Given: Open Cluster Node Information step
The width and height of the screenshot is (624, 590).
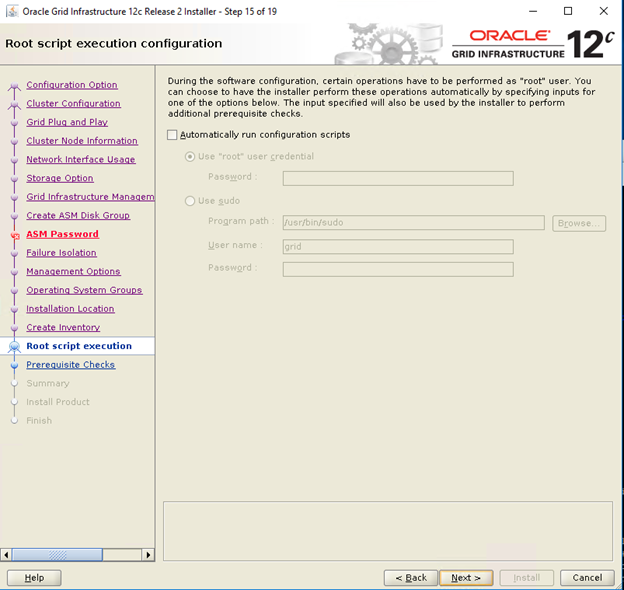Looking at the screenshot, I should [82, 141].
